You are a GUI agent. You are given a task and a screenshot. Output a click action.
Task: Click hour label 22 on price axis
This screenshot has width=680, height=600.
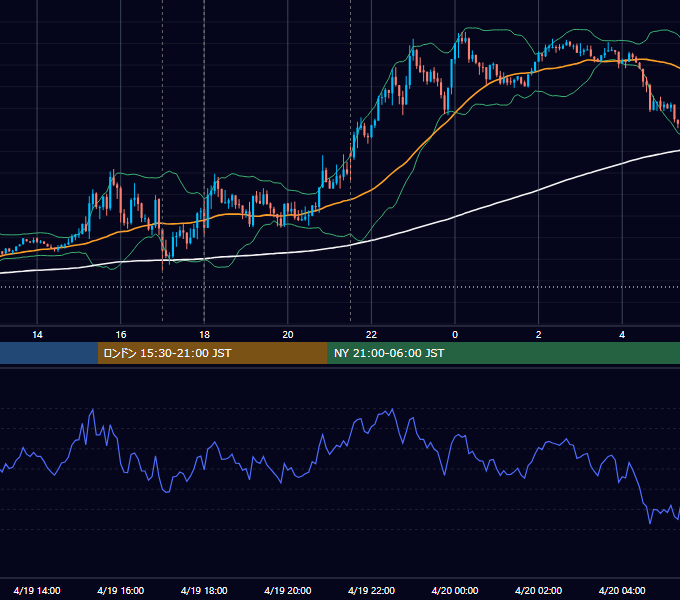click(x=371, y=334)
